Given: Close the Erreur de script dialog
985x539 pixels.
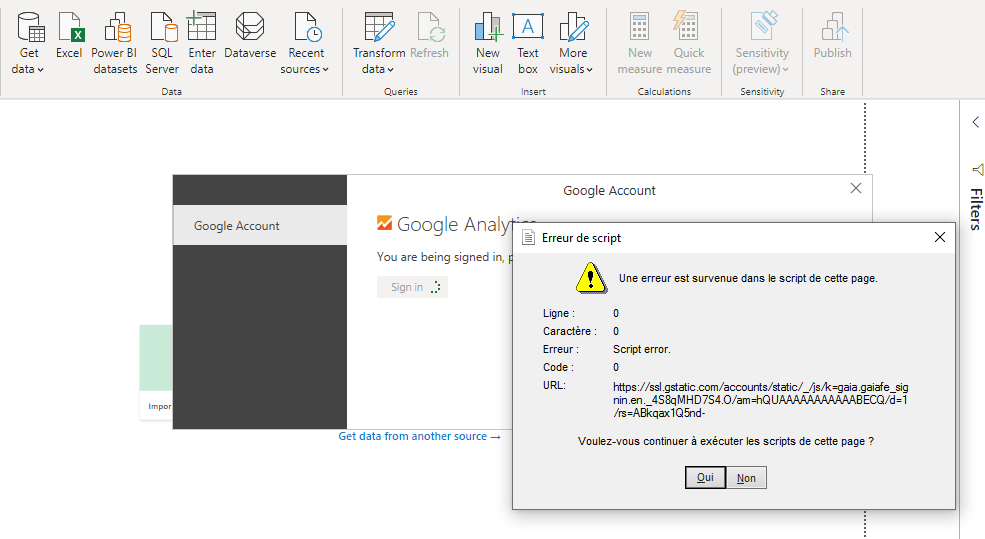Looking at the screenshot, I should pos(940,237).
